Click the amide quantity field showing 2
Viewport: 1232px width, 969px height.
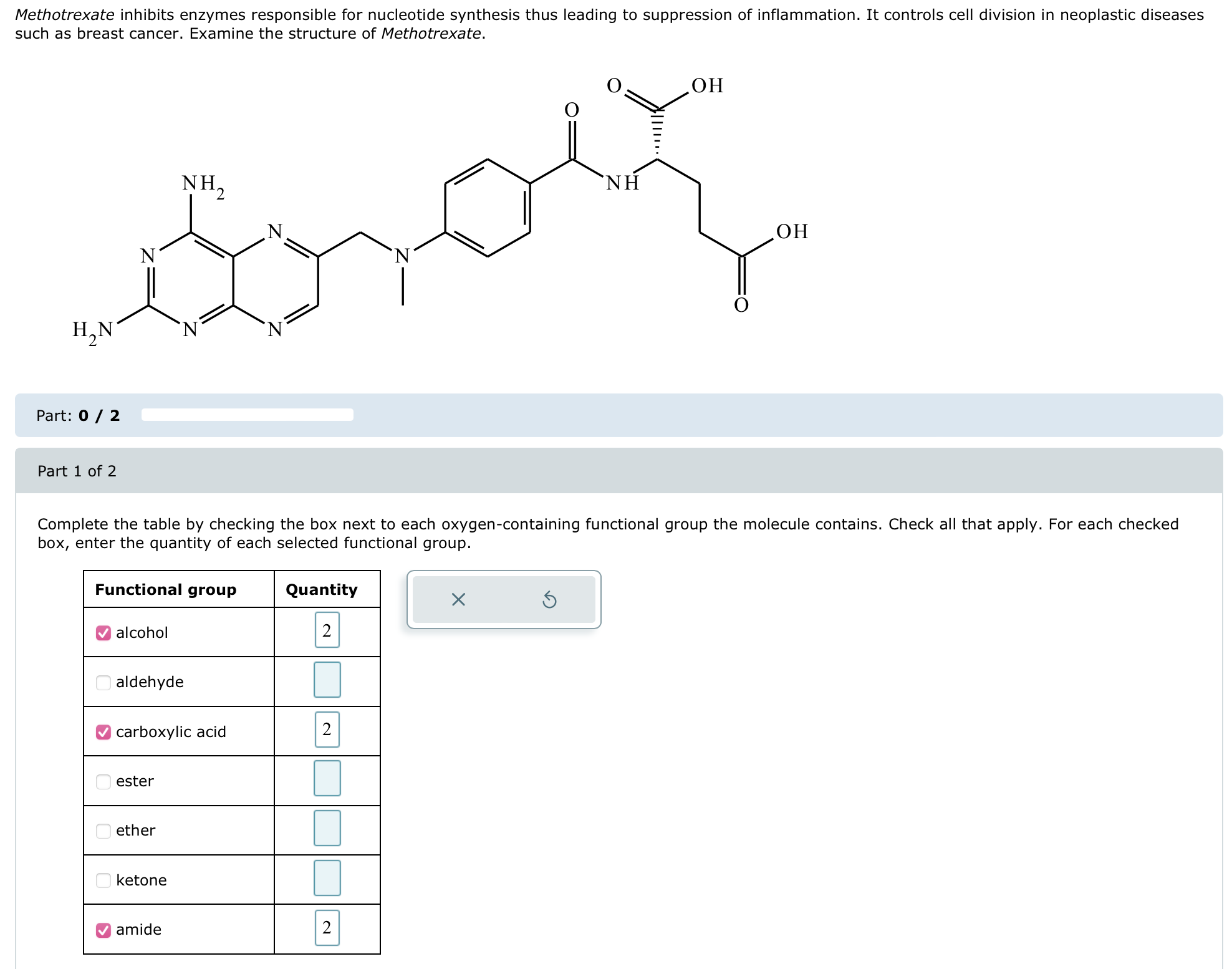(x=327, y=928)
